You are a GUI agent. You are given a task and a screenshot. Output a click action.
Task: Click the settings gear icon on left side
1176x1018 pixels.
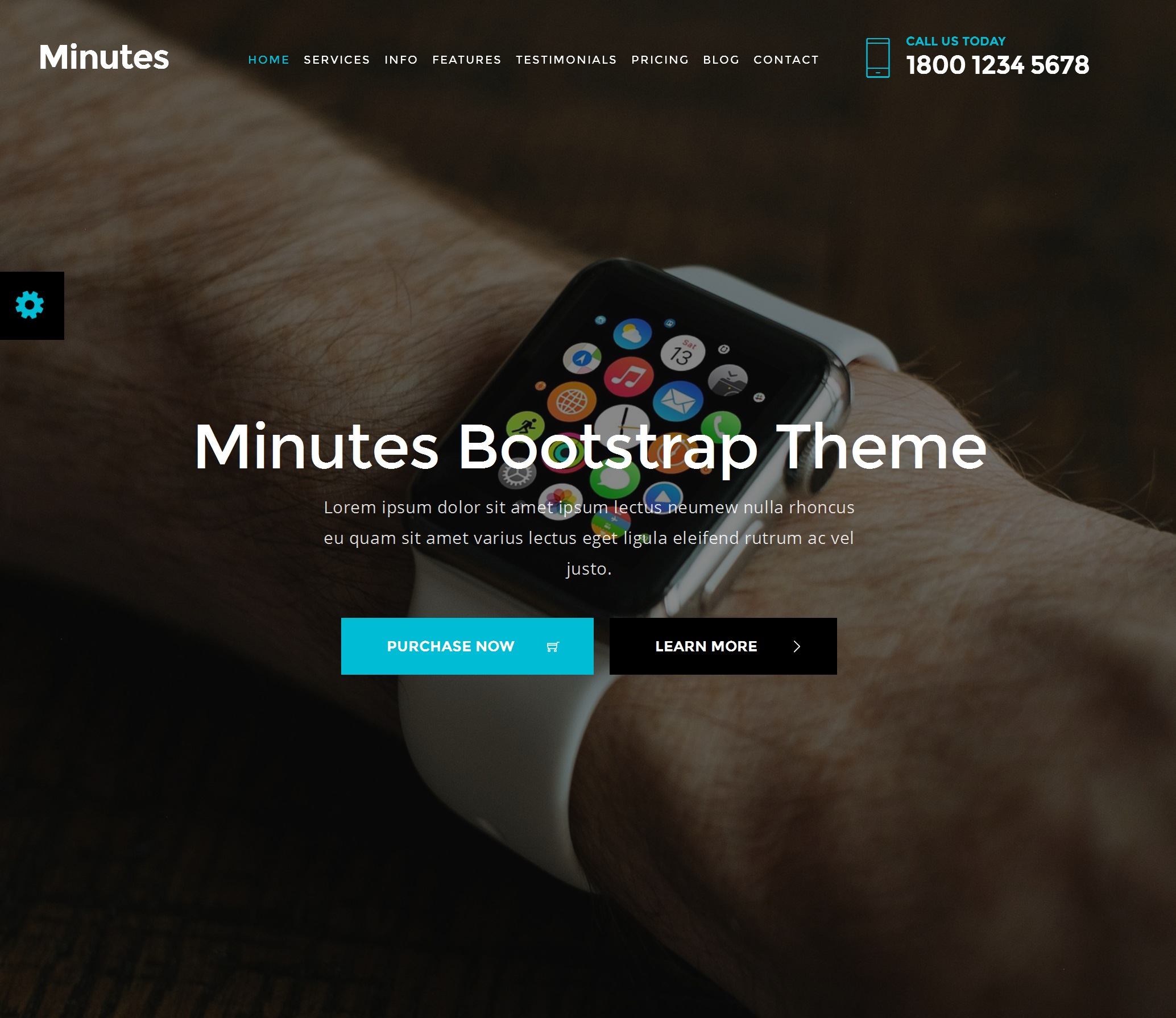pos(30,306)
